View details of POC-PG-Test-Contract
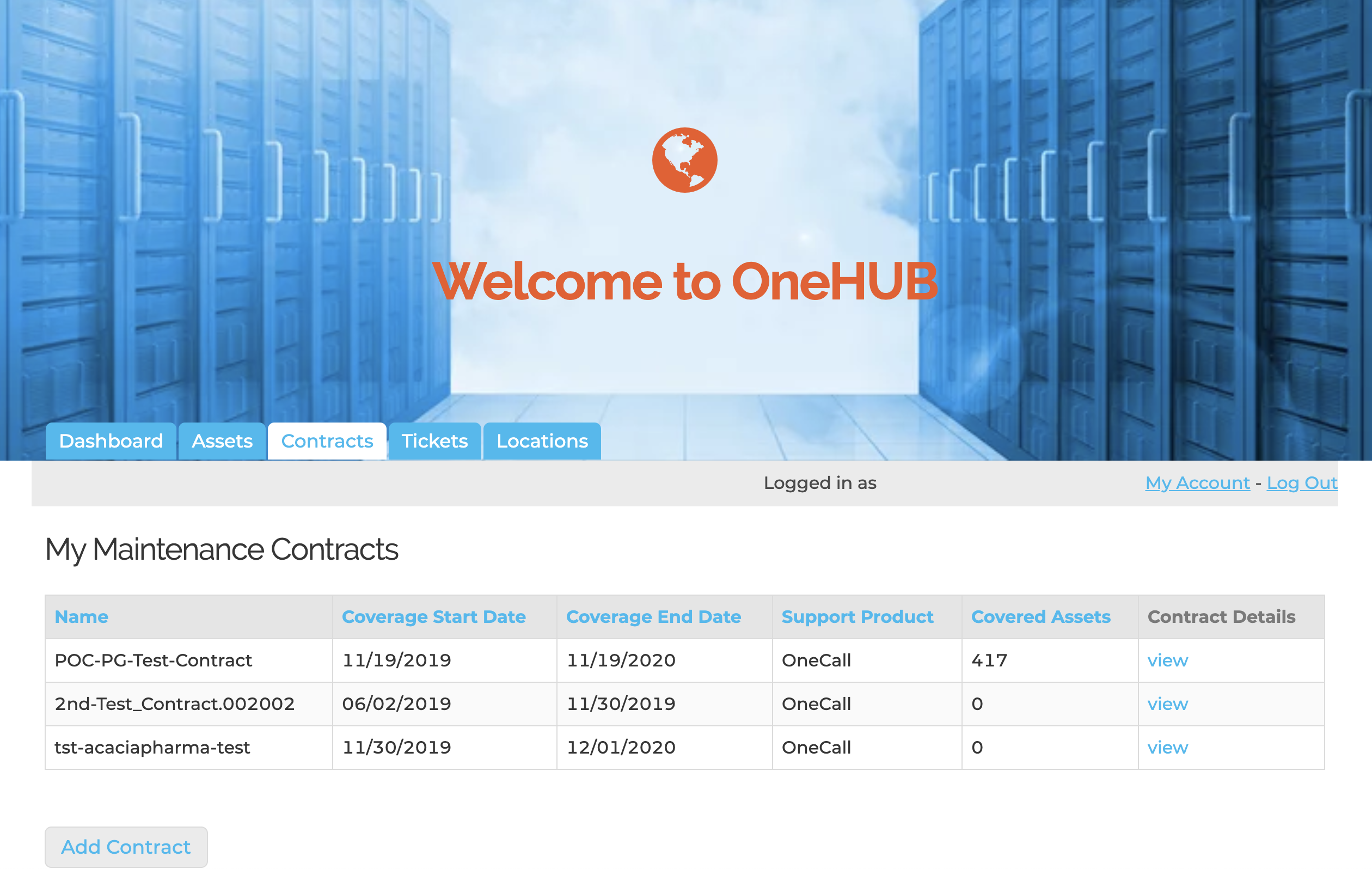1372x869 pixels. click(x=1167, y=660)
